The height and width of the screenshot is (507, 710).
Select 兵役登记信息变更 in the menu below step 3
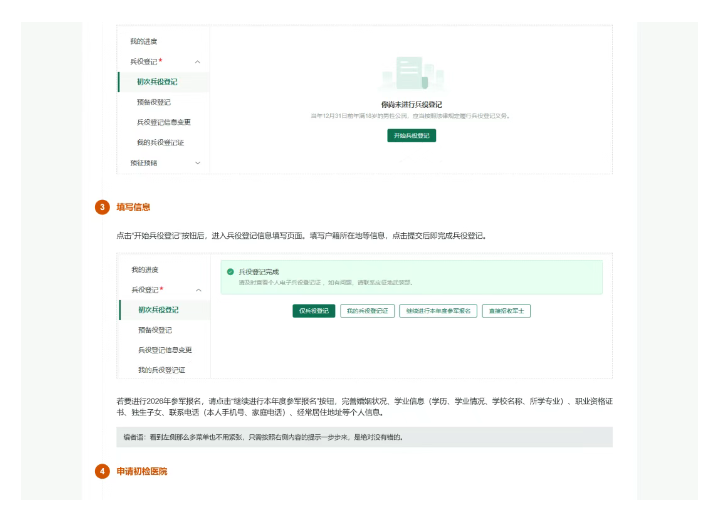point(165,350)
